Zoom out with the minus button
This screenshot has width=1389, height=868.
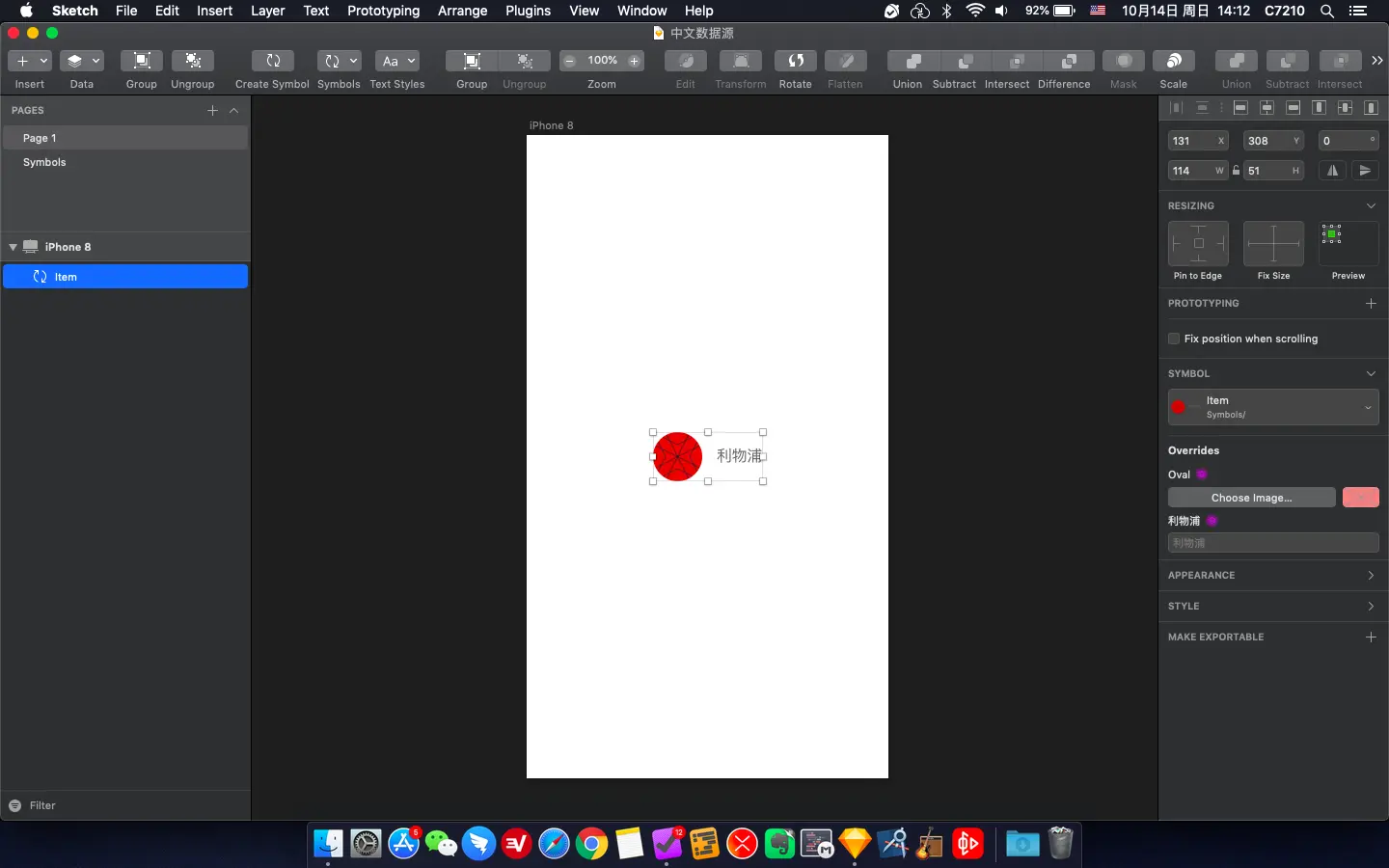(x=570, y=61)
